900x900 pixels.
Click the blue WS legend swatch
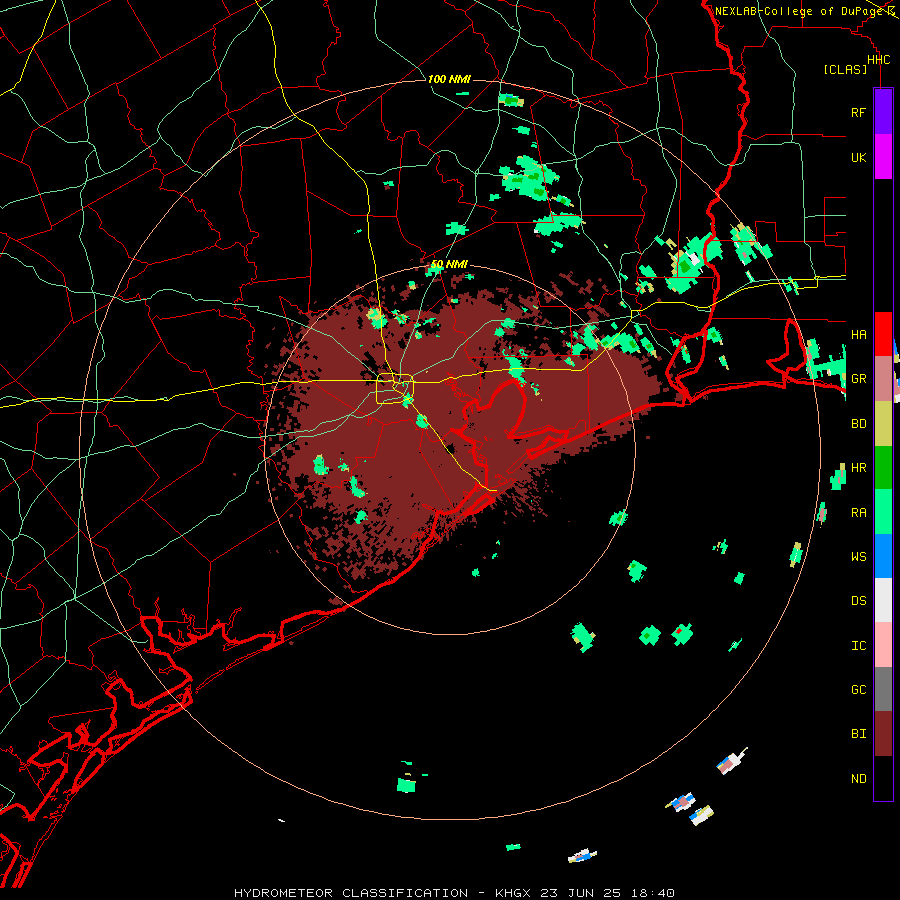(x=883, y=556)
